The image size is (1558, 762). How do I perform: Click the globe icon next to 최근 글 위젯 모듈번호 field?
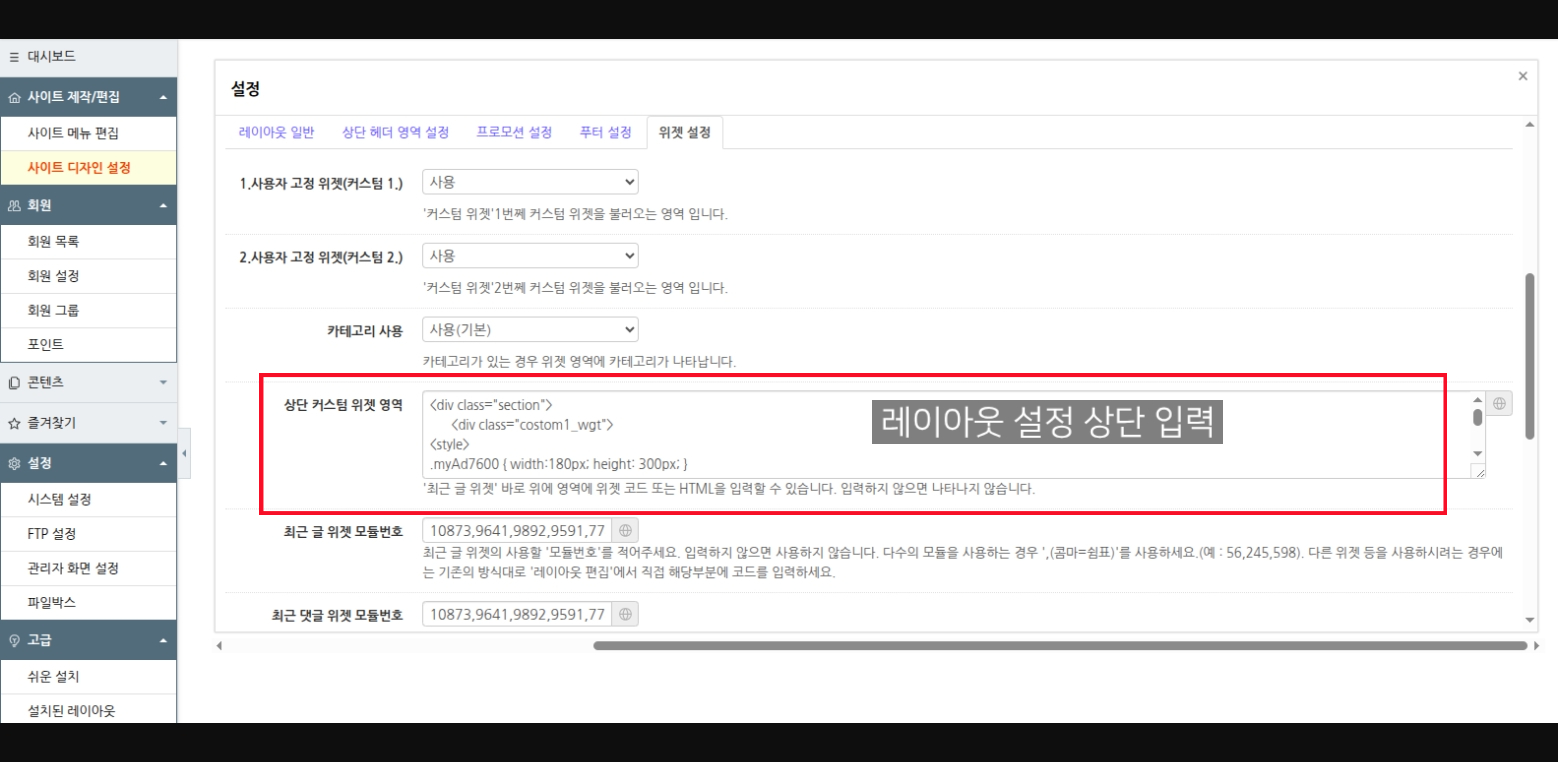(624, 530)
